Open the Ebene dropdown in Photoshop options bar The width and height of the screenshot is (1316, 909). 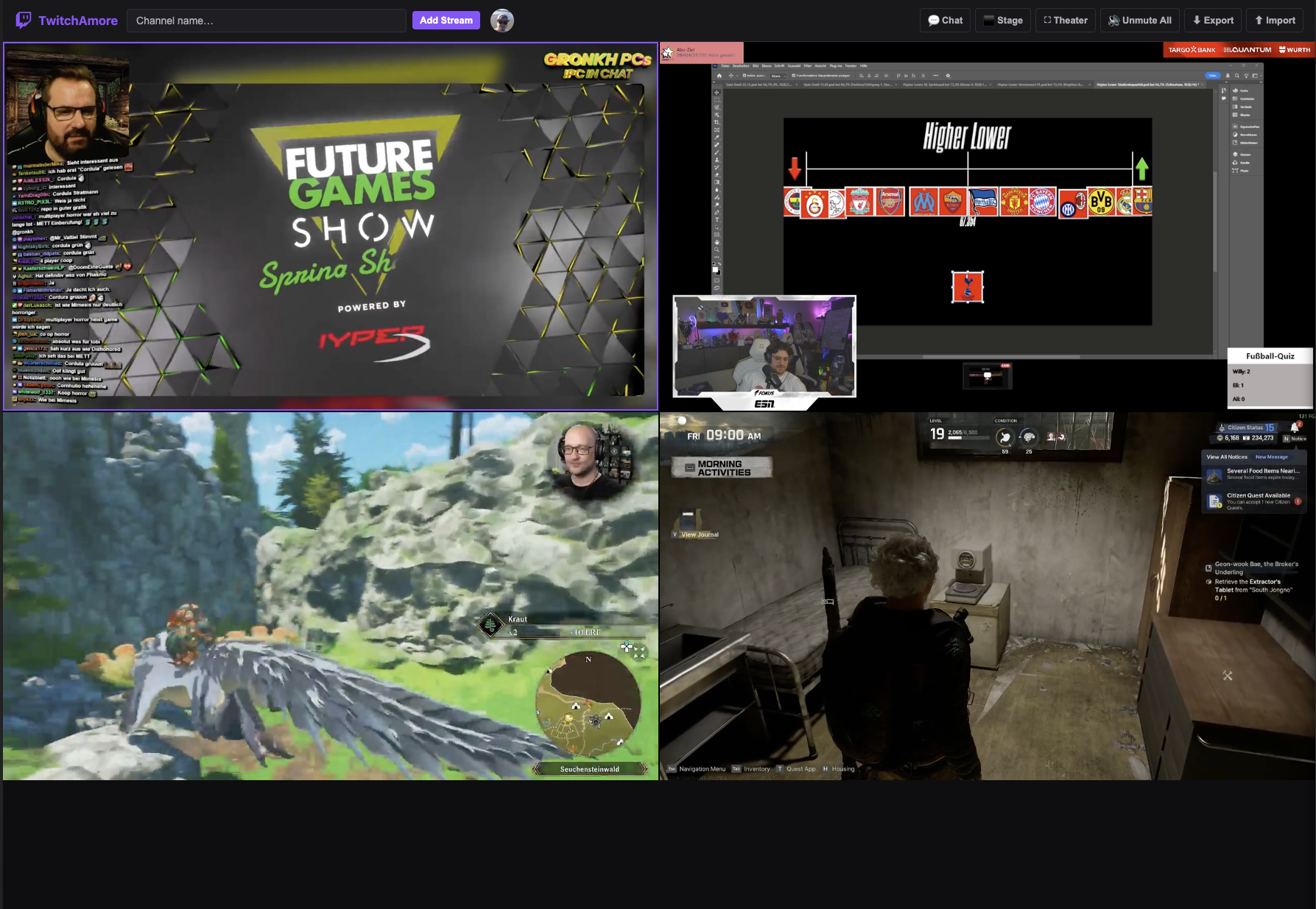click(777, 75)
